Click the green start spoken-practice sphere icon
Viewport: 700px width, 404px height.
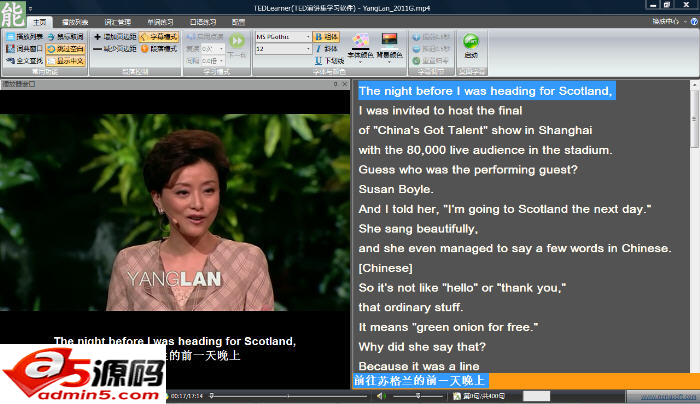coord(471,41)
